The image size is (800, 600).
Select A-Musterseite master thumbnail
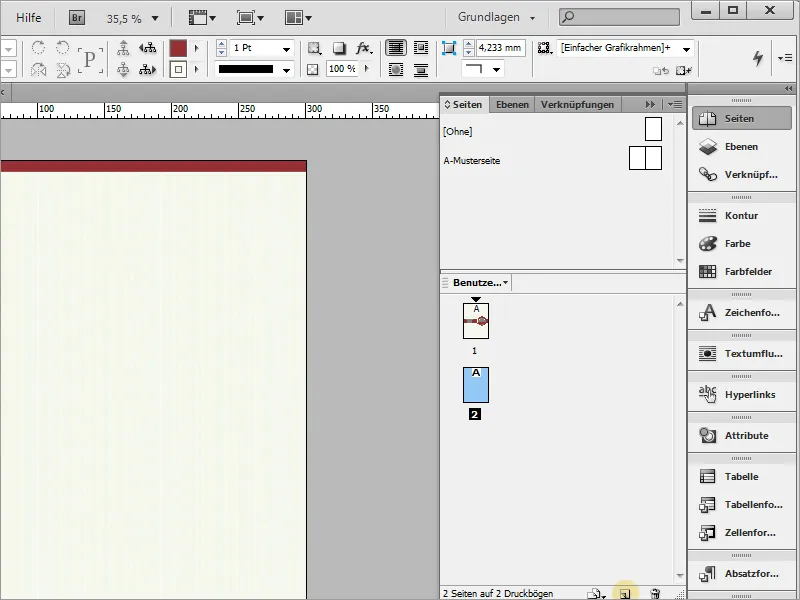point(645,158)
